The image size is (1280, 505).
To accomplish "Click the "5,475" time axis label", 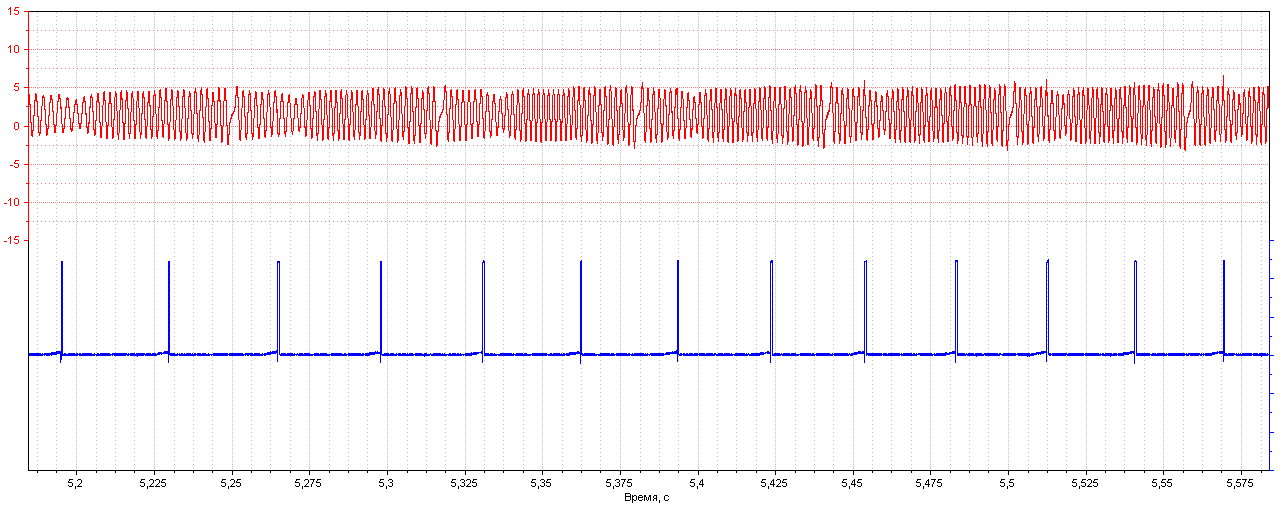I will (x=930, y=483).
